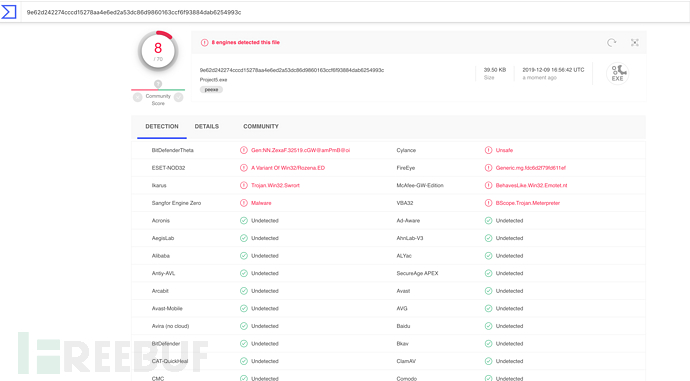Click the Cylance alert icon
This screenshot has width=690, height=381.
[x=488, y=150]
